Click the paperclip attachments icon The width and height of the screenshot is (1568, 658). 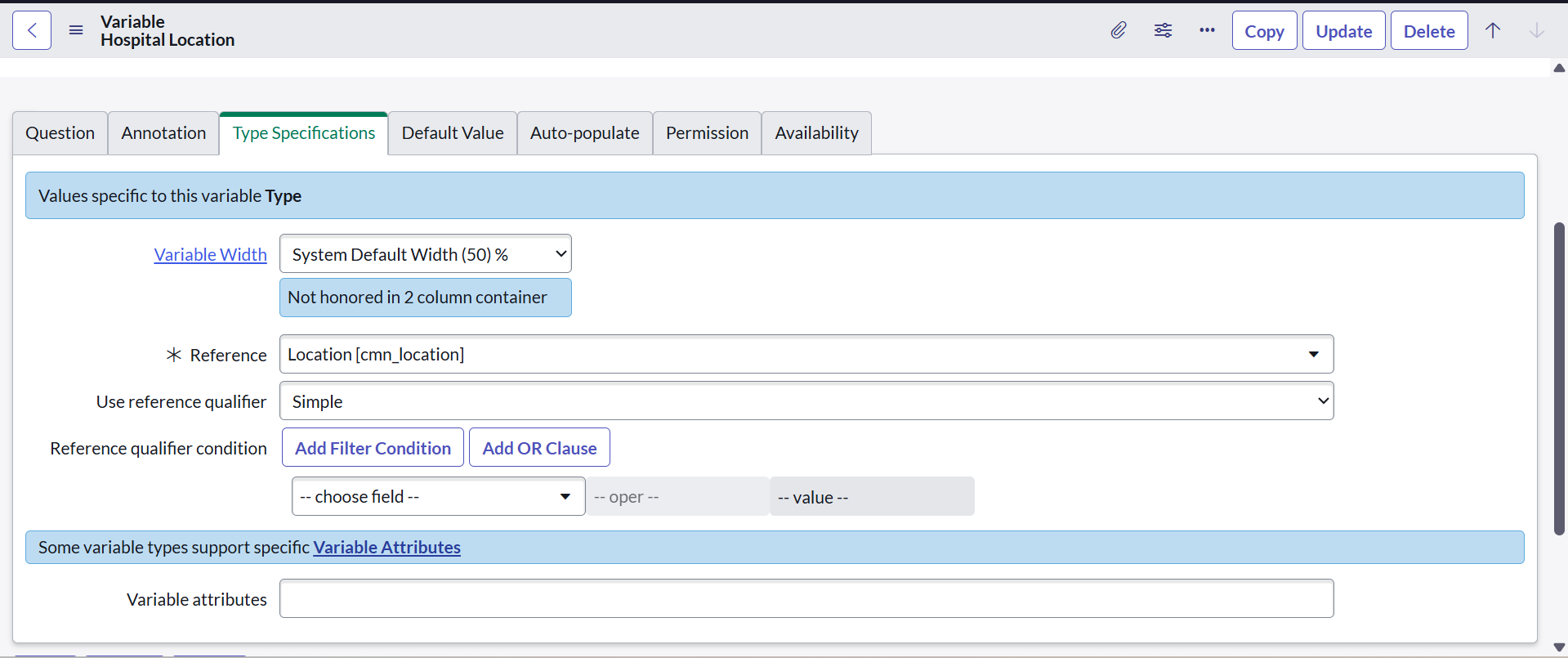click(x=1118, y=30)
